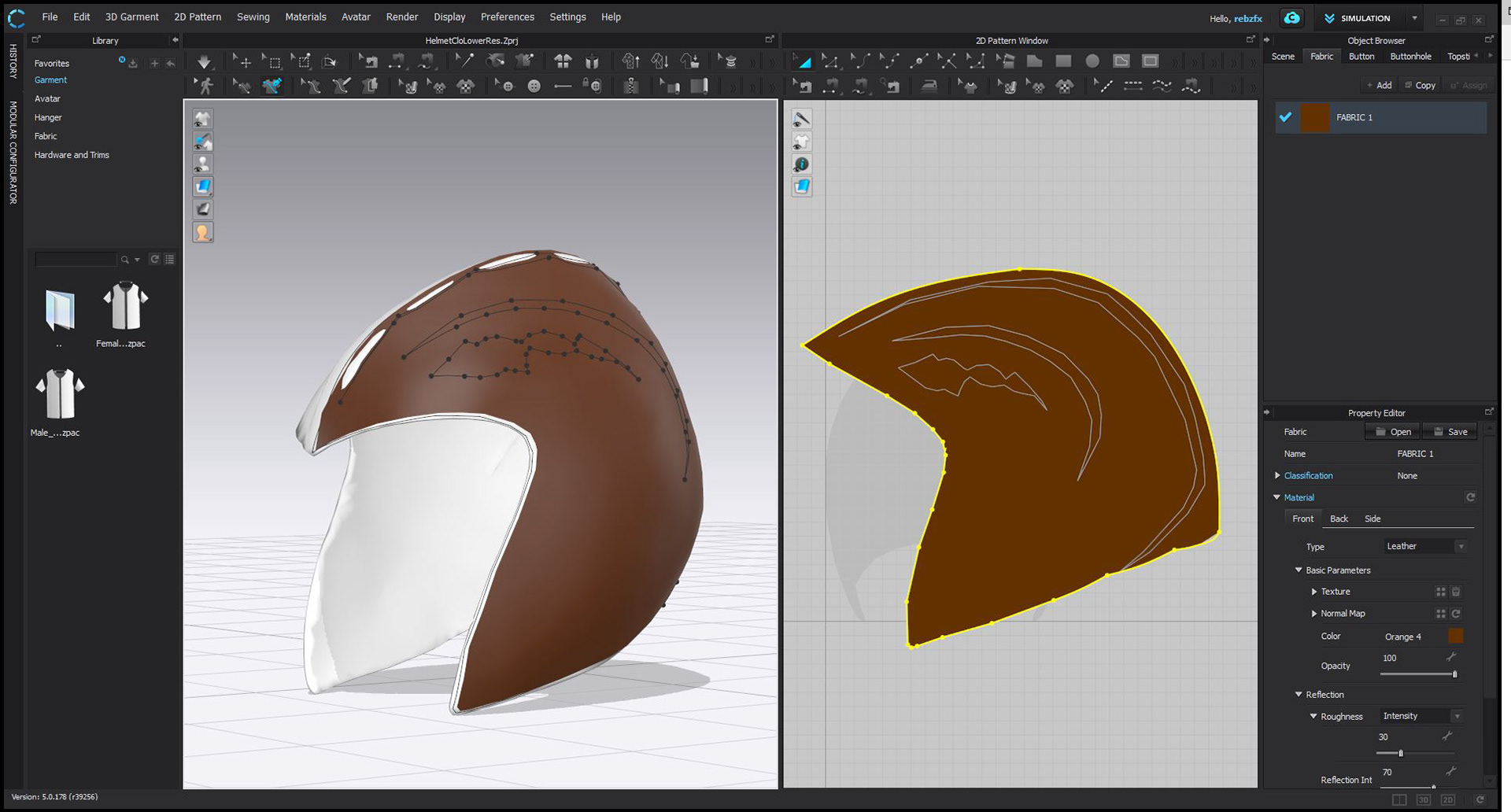The height and width of the screenshot is (812, 1511).
Task: Select the Iron tool in 2D toolbar
Action: click(929, 86)
